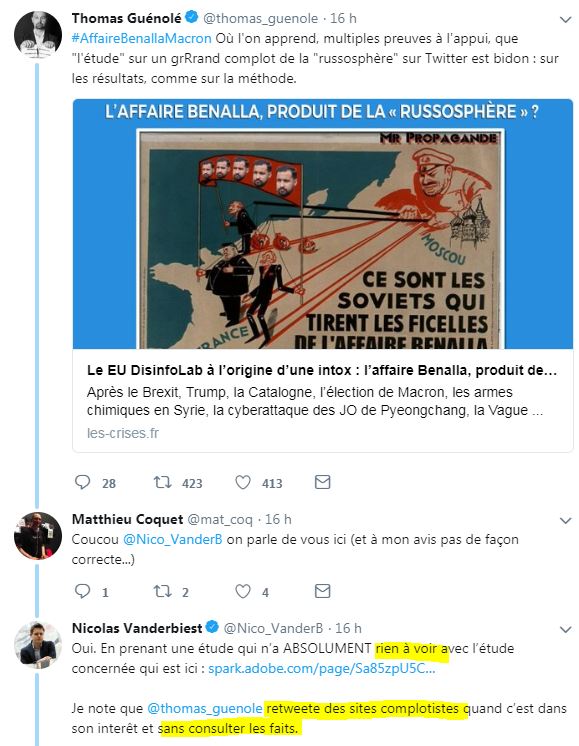Open the dropdown caret on Nicolas Vanderbiest's tweet
579x746 pixels.
pos(565,629)
